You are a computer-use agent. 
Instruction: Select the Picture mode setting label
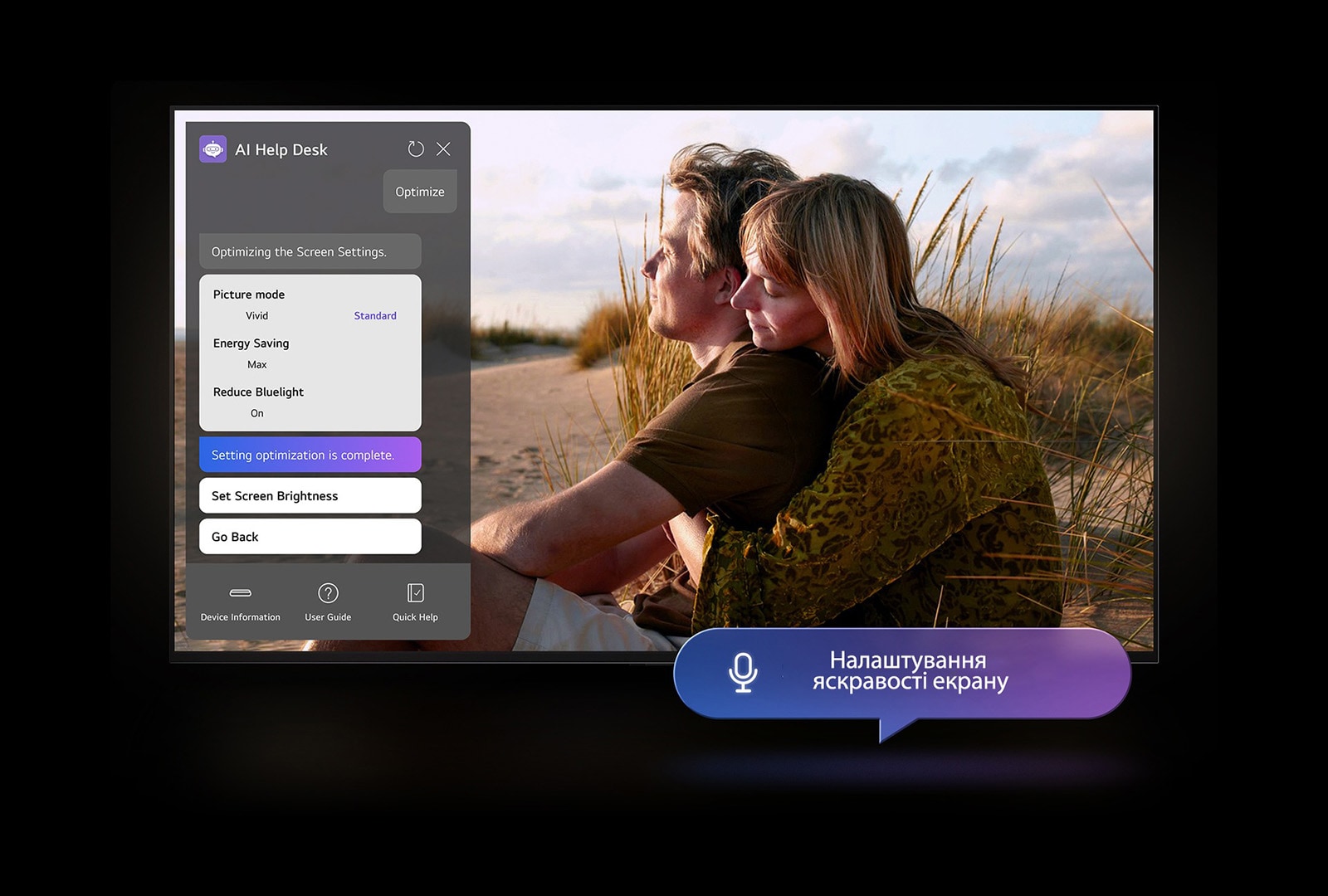click(249, 295)
